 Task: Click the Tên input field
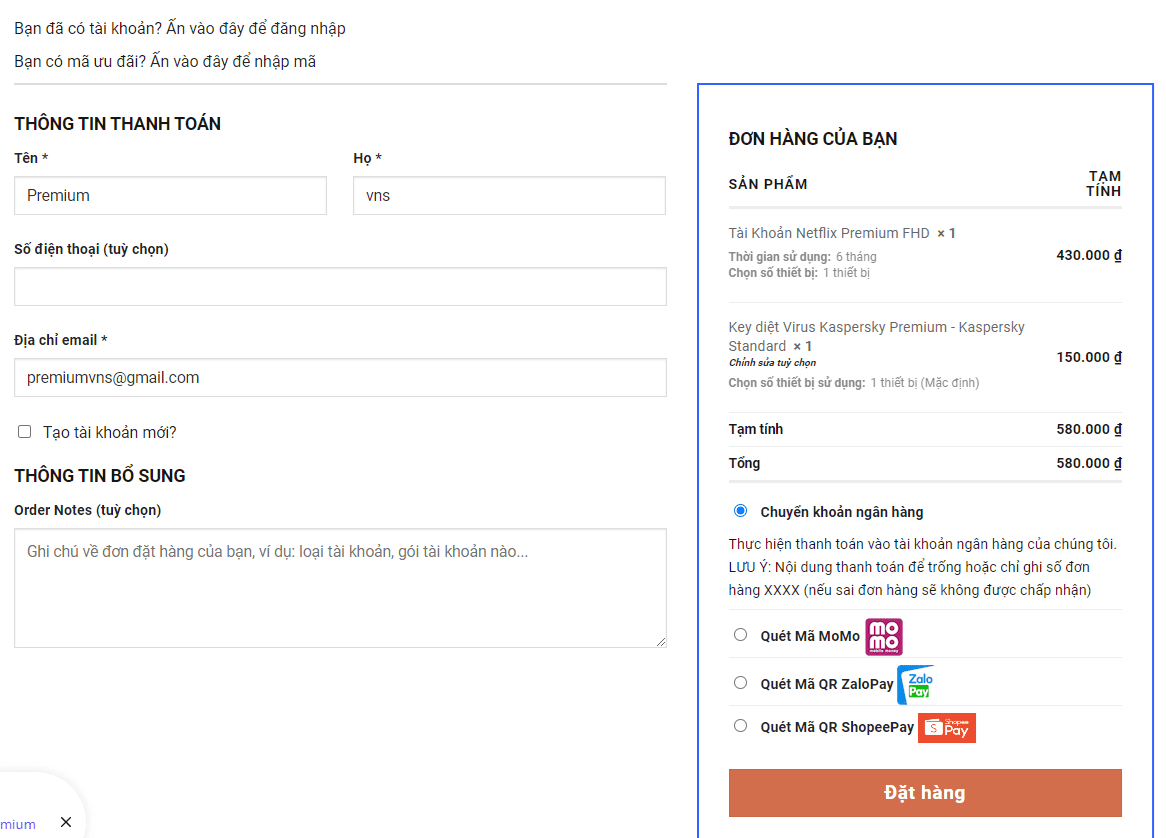click(x=170, y=196)
